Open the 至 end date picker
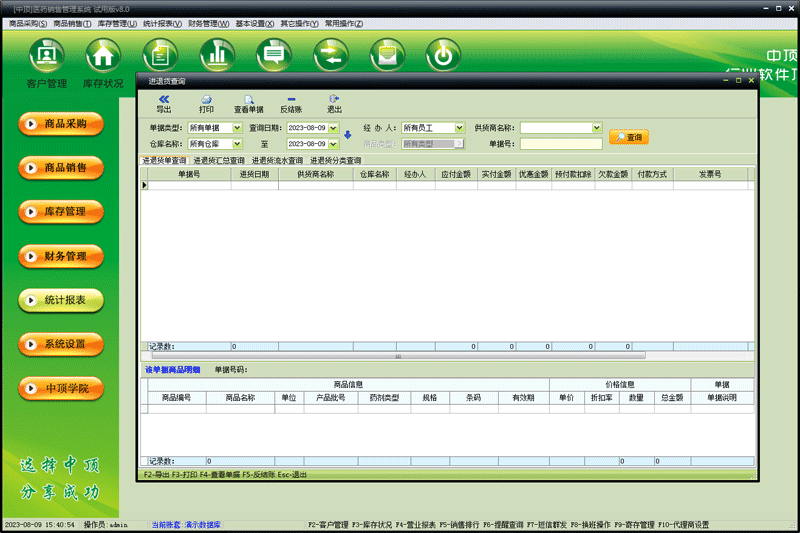800x533 pixels. coord(334,144)
